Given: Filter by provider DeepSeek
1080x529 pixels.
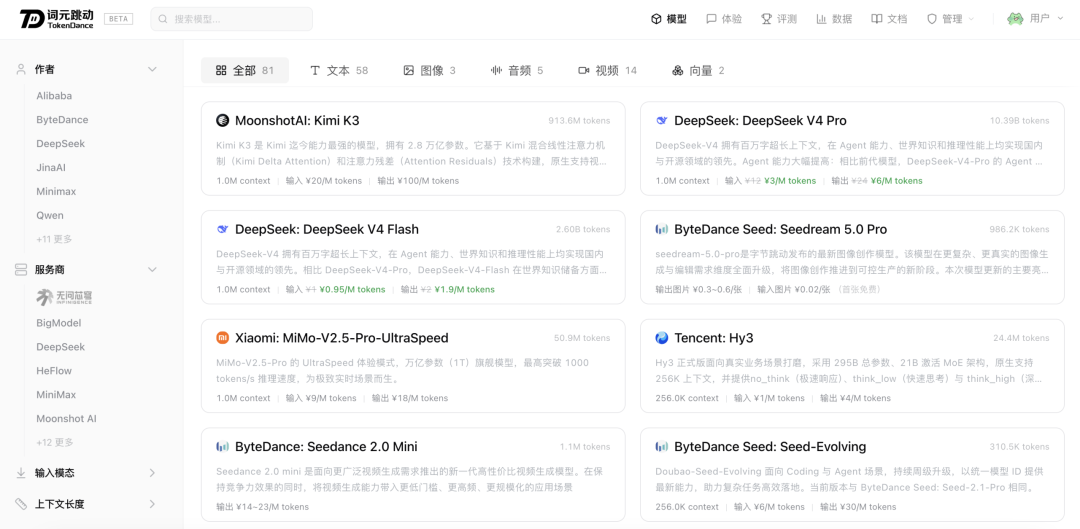Looking at the screenshot, I should click(61, 346).
